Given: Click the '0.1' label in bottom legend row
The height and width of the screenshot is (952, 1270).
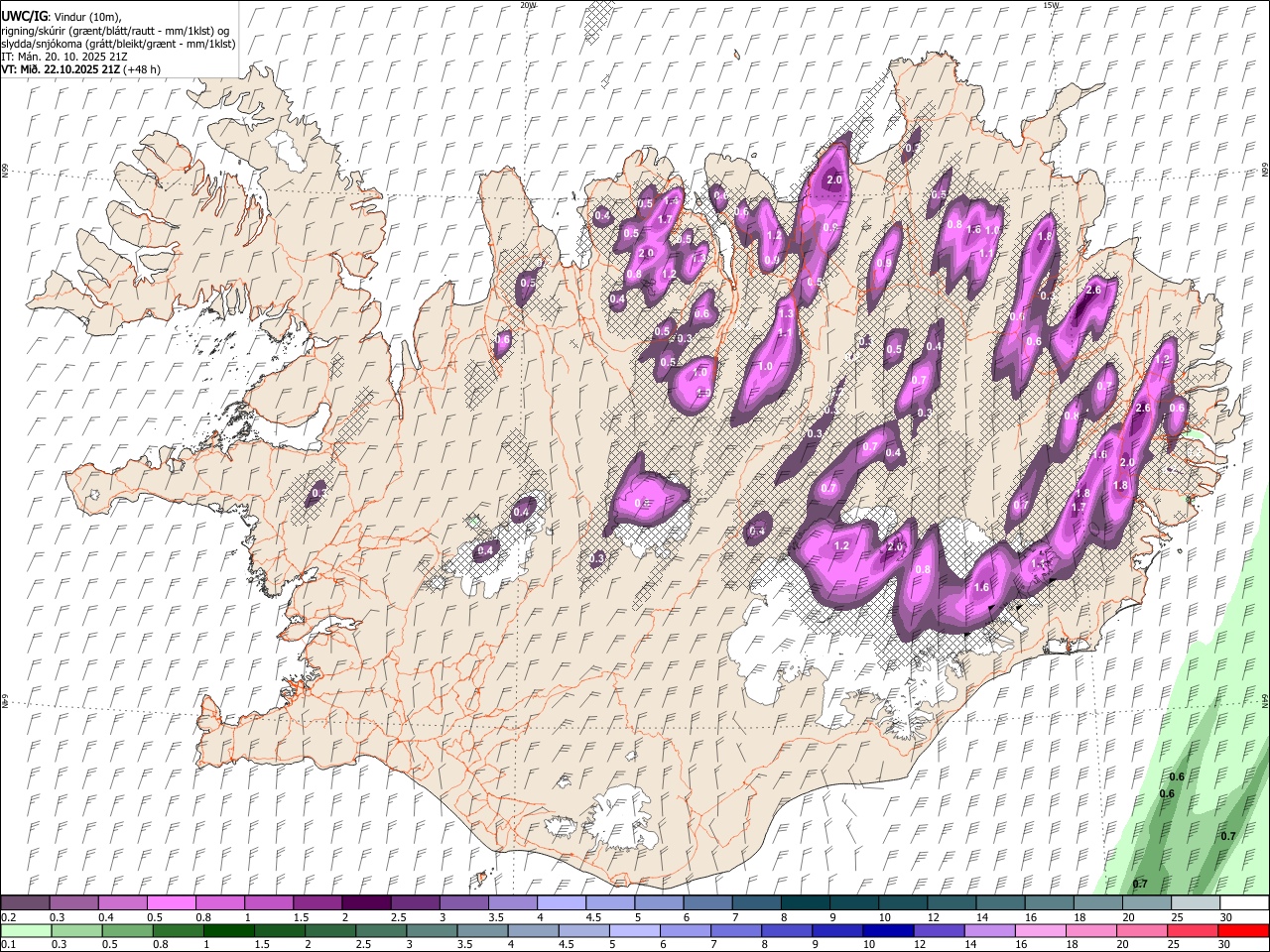Looking at the screenshot, I should pos(8,945).
